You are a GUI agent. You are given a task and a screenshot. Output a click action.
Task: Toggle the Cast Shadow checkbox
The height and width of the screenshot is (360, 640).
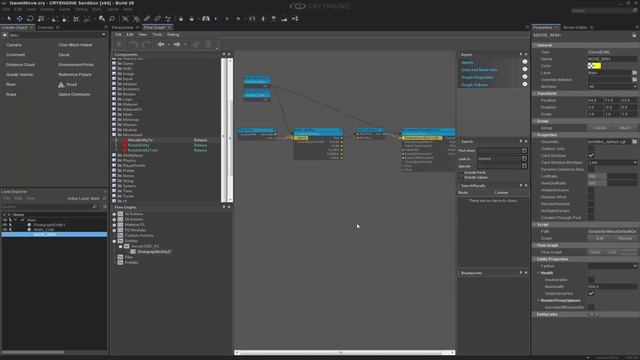point(591,156)
